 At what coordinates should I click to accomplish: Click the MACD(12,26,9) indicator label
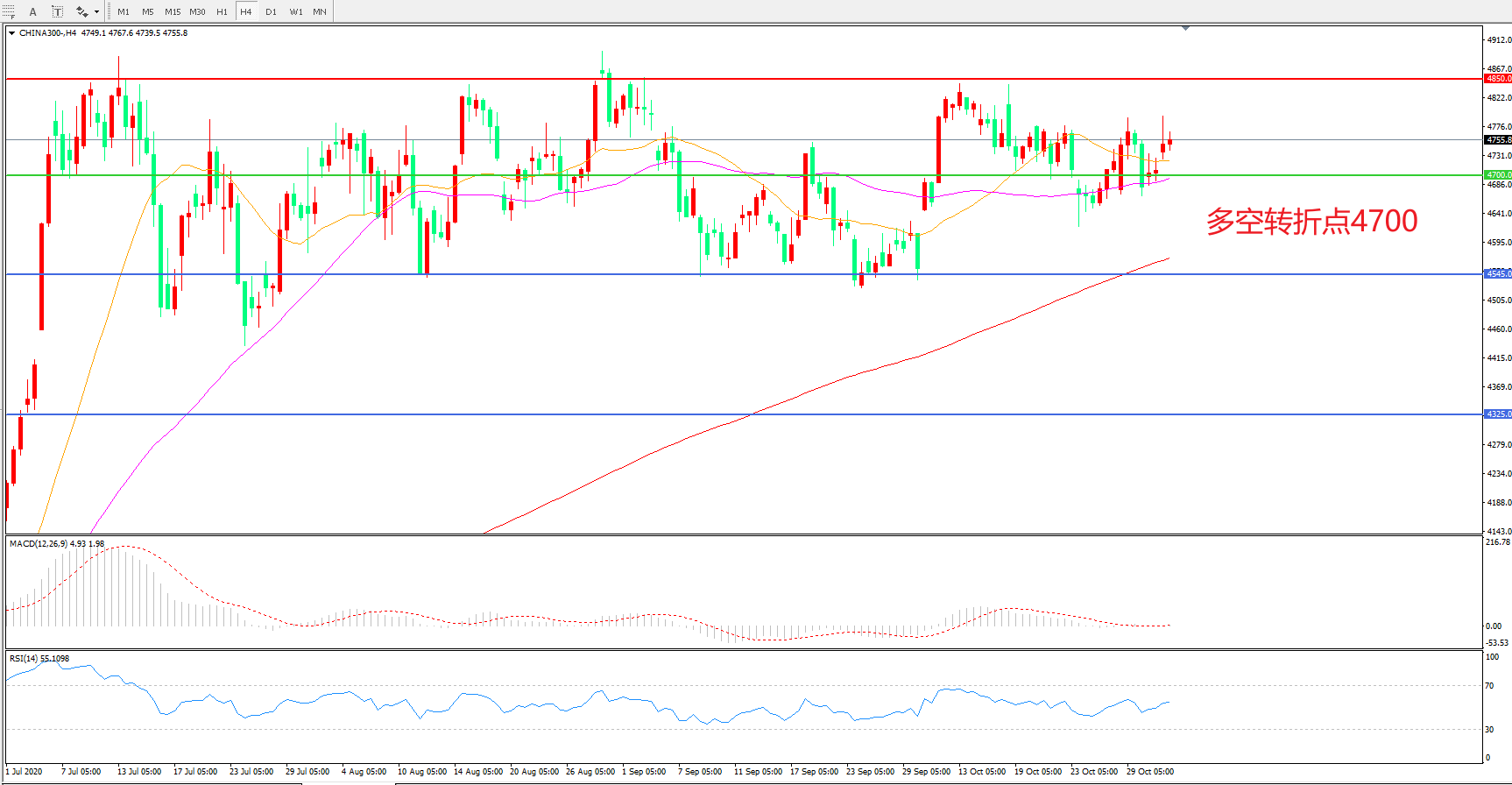(56, 544)
